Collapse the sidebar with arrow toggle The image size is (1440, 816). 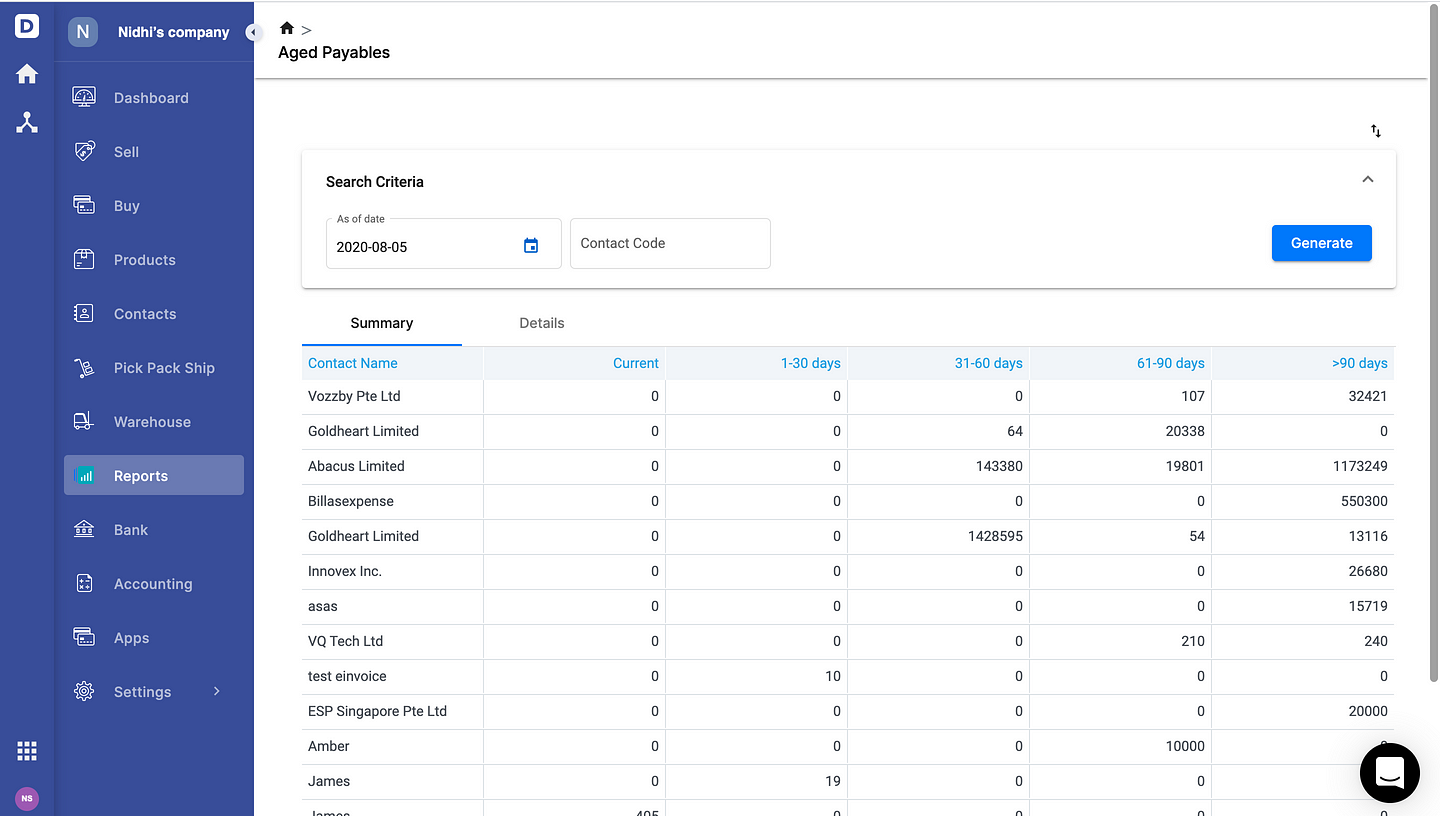[x=253, y=33]
